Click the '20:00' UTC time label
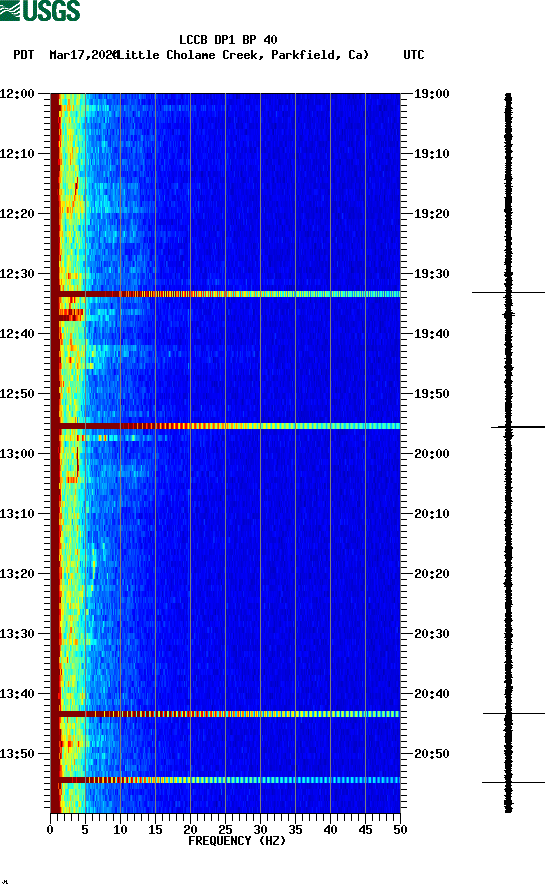 [x=431, y=454]
